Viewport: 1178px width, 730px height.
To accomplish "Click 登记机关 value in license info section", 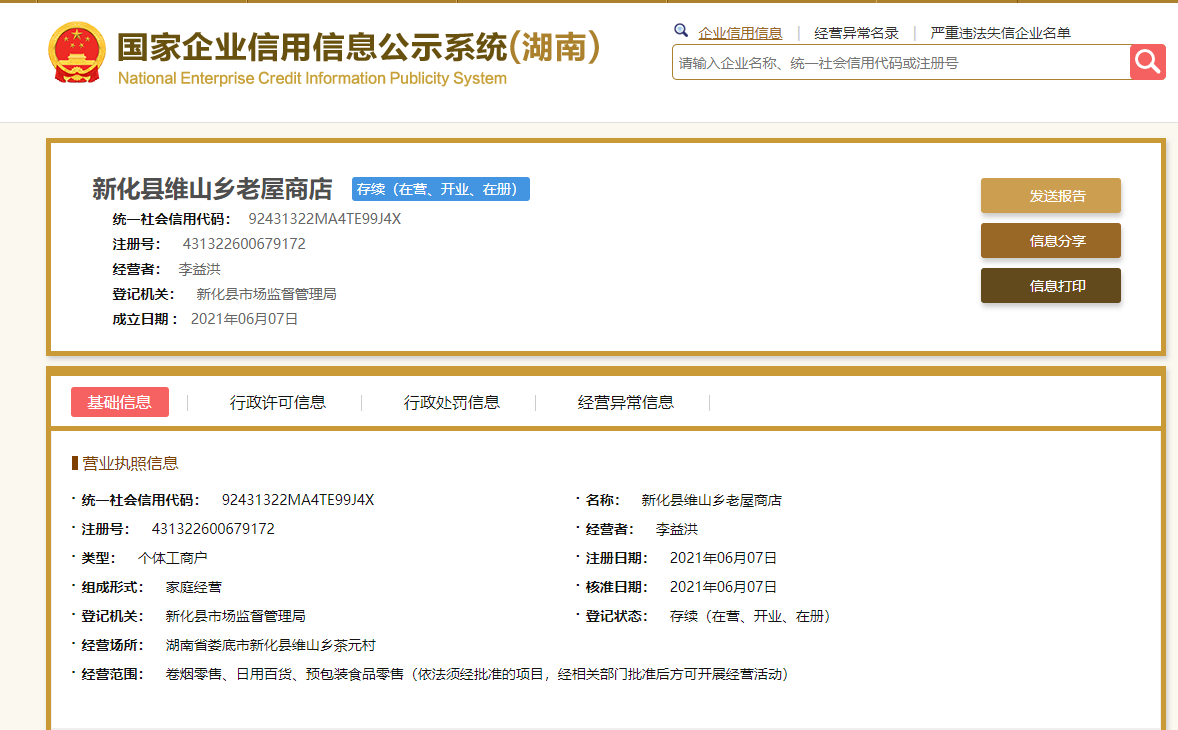I will (235, 617).
